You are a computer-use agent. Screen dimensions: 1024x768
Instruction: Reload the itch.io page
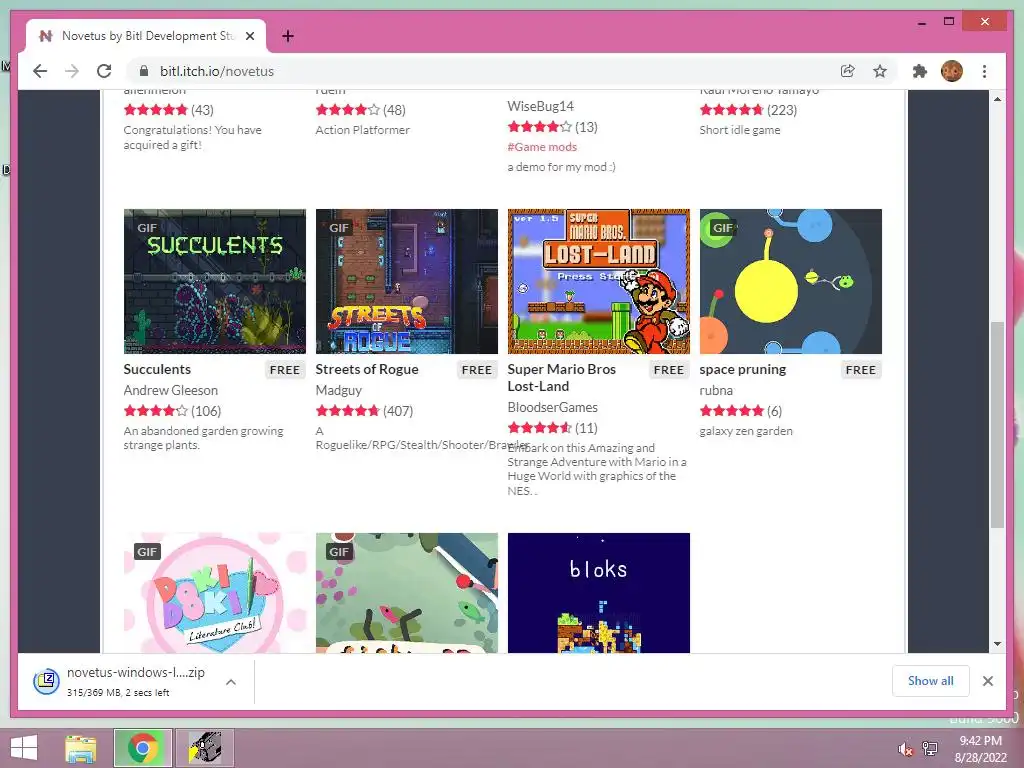click(x=104, y=71)
